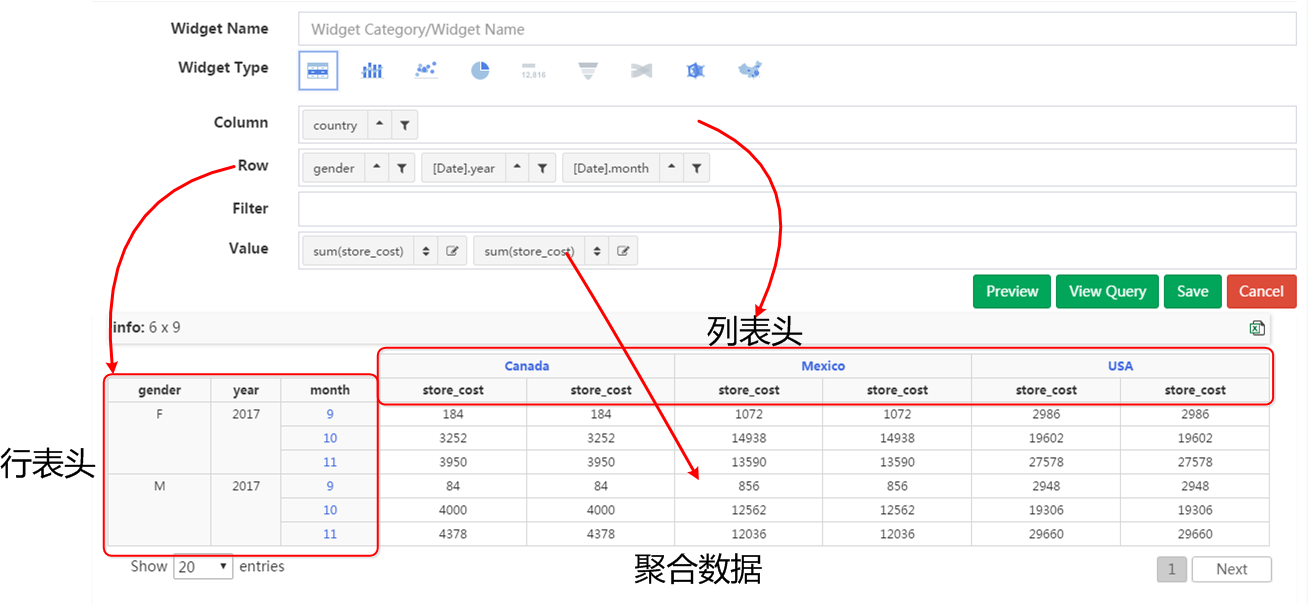Viewport: 1309px width, 607px height.
Task: Choose the bar/line chart widget type
Action: coord(372,70)
